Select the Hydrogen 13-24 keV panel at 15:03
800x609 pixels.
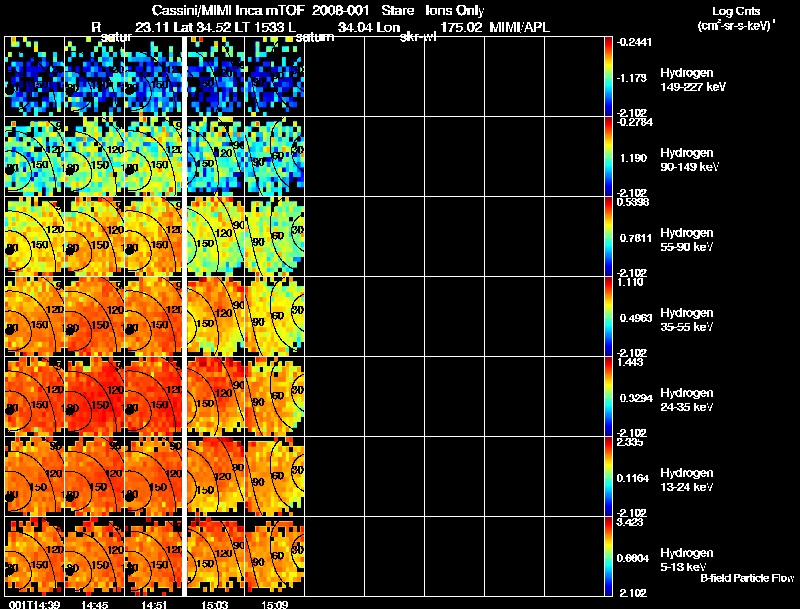coord(215,477)
